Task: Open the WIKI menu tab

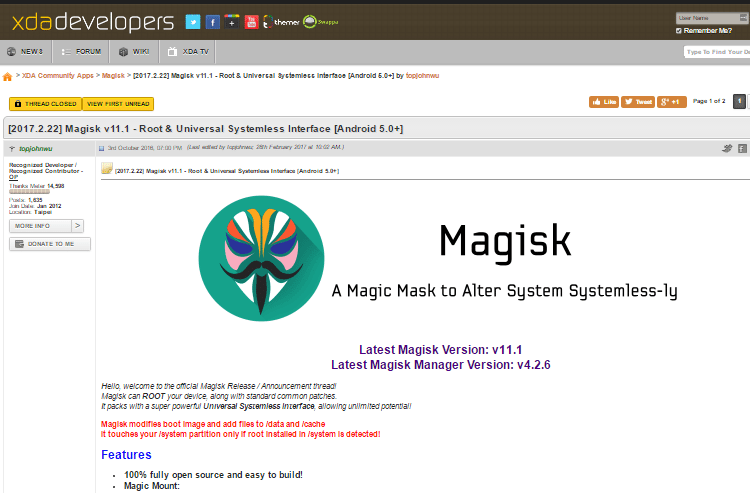Action: point(134,52)
